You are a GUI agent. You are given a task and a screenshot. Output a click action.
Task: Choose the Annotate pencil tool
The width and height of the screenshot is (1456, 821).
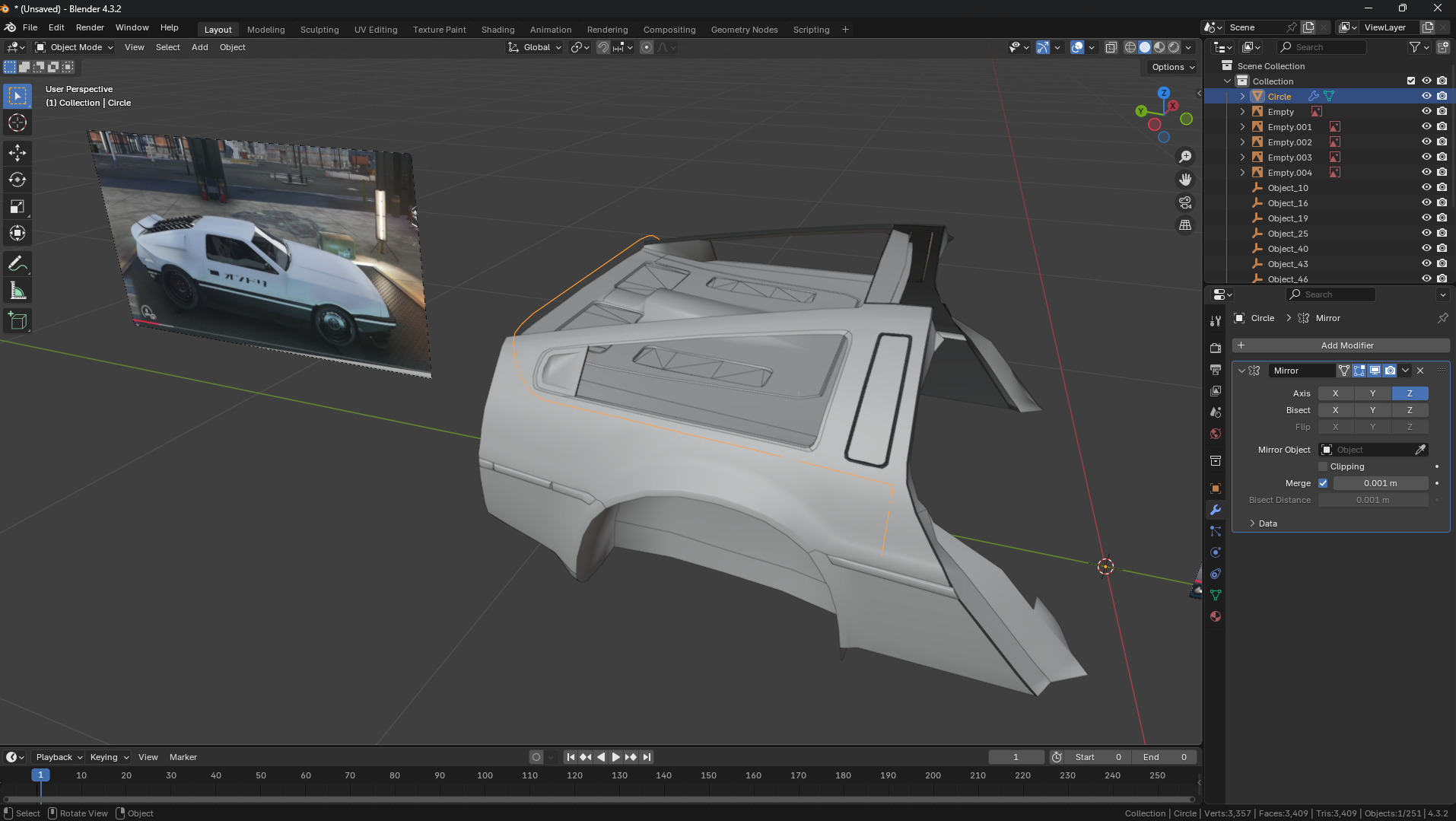(17, 264)
